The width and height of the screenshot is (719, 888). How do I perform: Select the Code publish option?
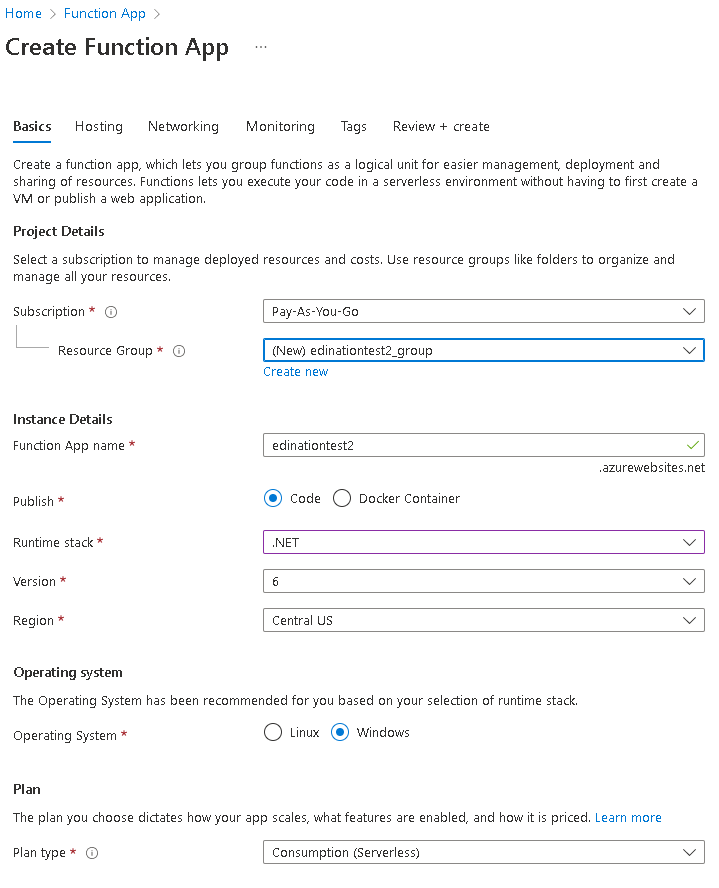pos(270,498)
